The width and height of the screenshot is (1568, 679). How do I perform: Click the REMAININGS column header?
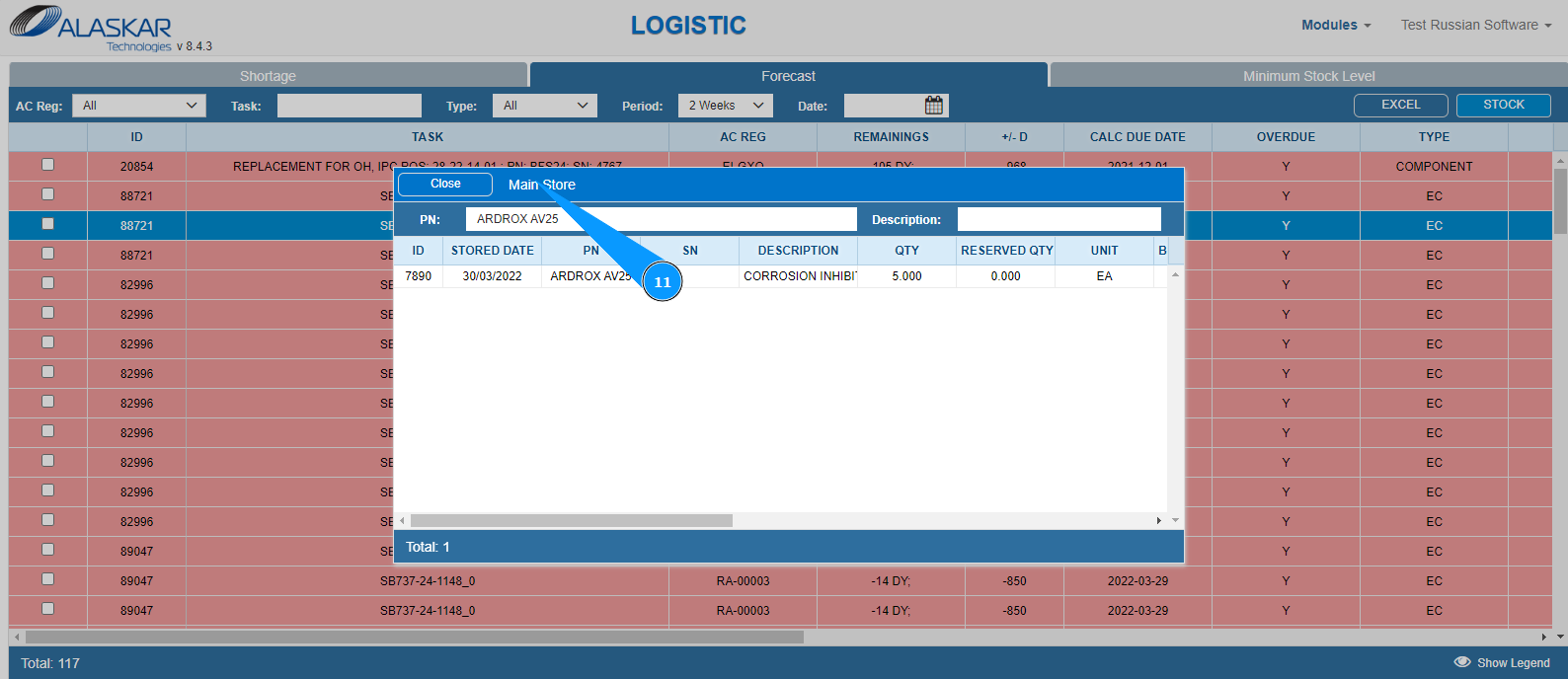tap(891, 137)
